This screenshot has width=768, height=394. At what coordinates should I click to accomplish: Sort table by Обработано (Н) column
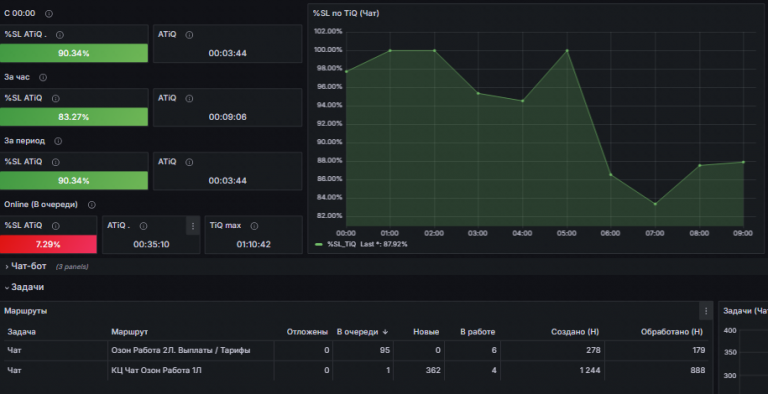pos(672,332)
